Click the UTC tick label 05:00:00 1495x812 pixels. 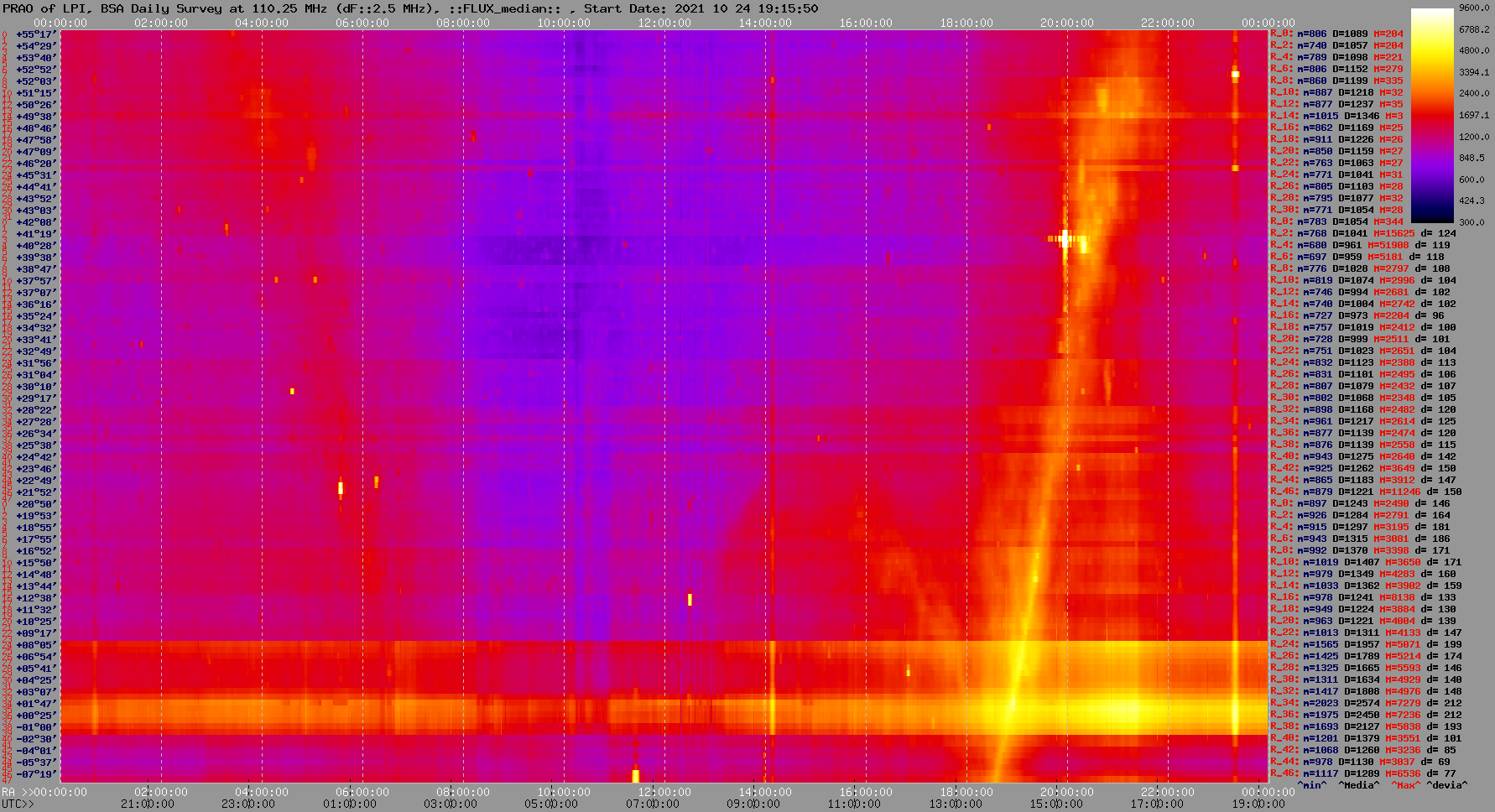coord(551,804)
